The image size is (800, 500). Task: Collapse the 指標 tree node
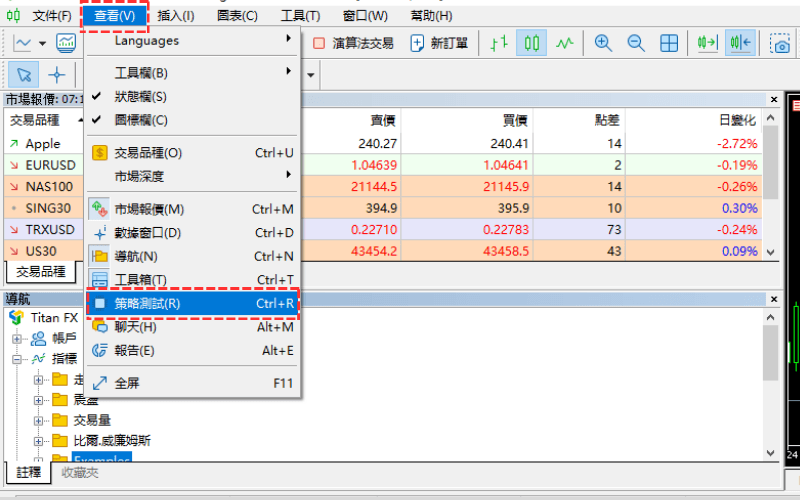17,359
